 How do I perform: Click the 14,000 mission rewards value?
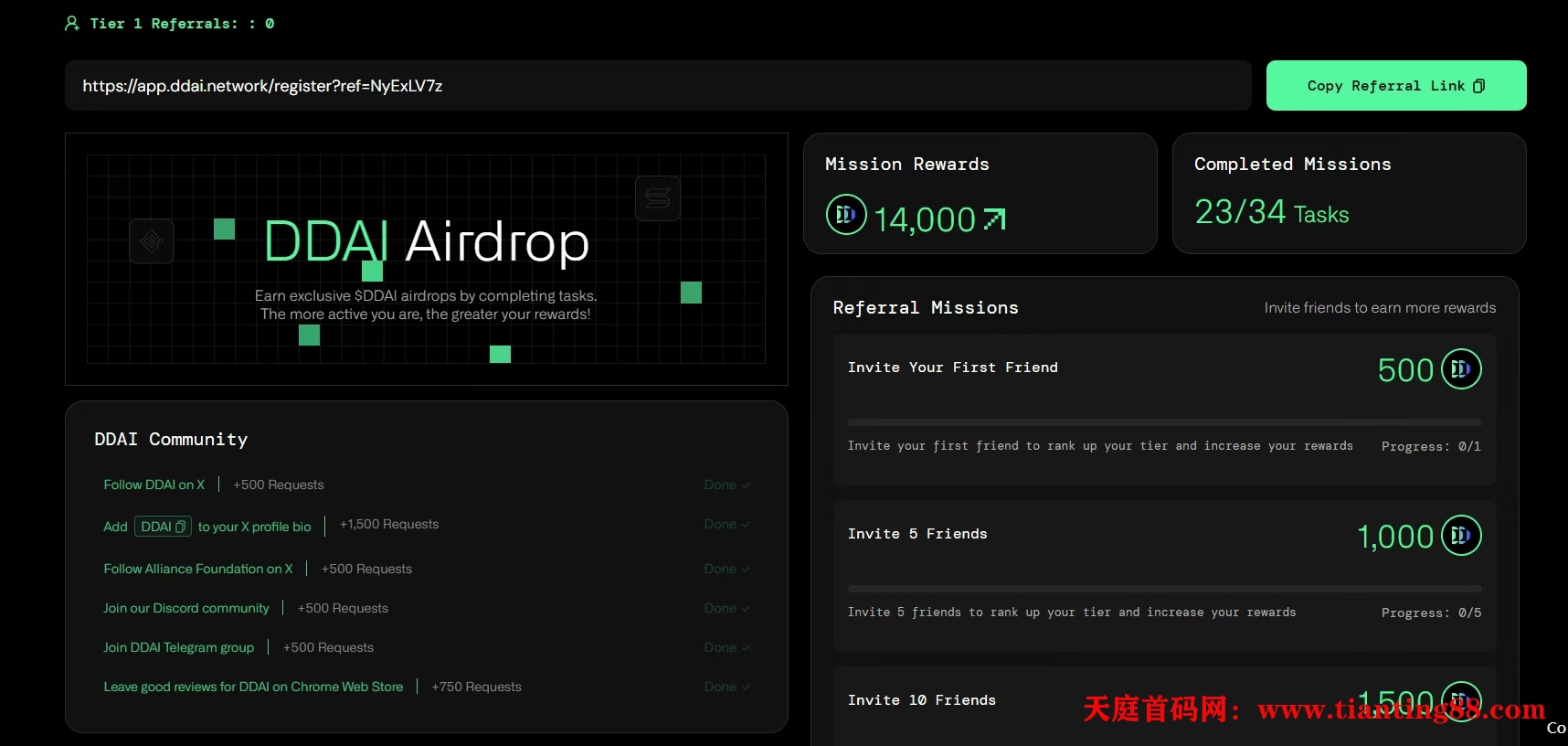(x=925, y=220)
